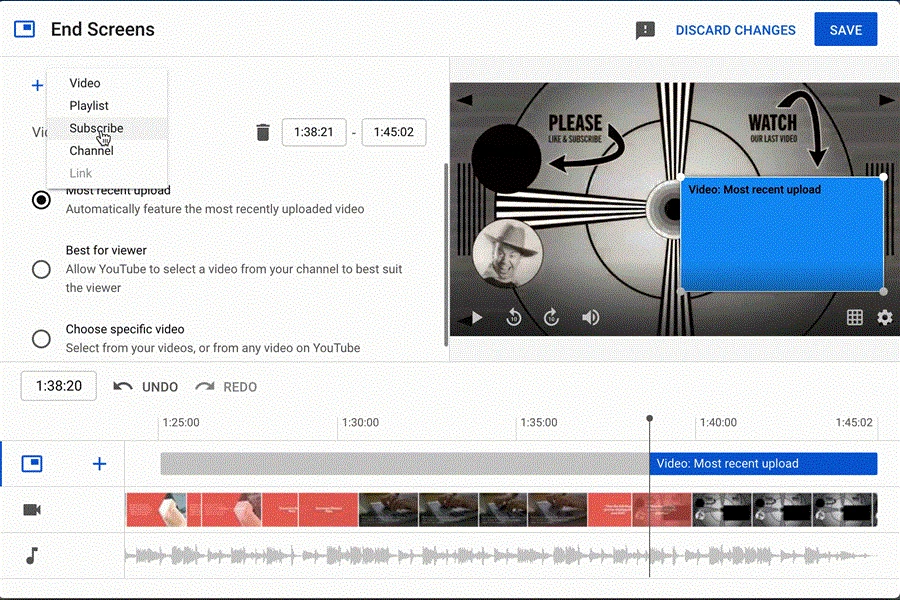Select Video: Most recent upload timeline bar
900x600 pixels.
point(763,464)
